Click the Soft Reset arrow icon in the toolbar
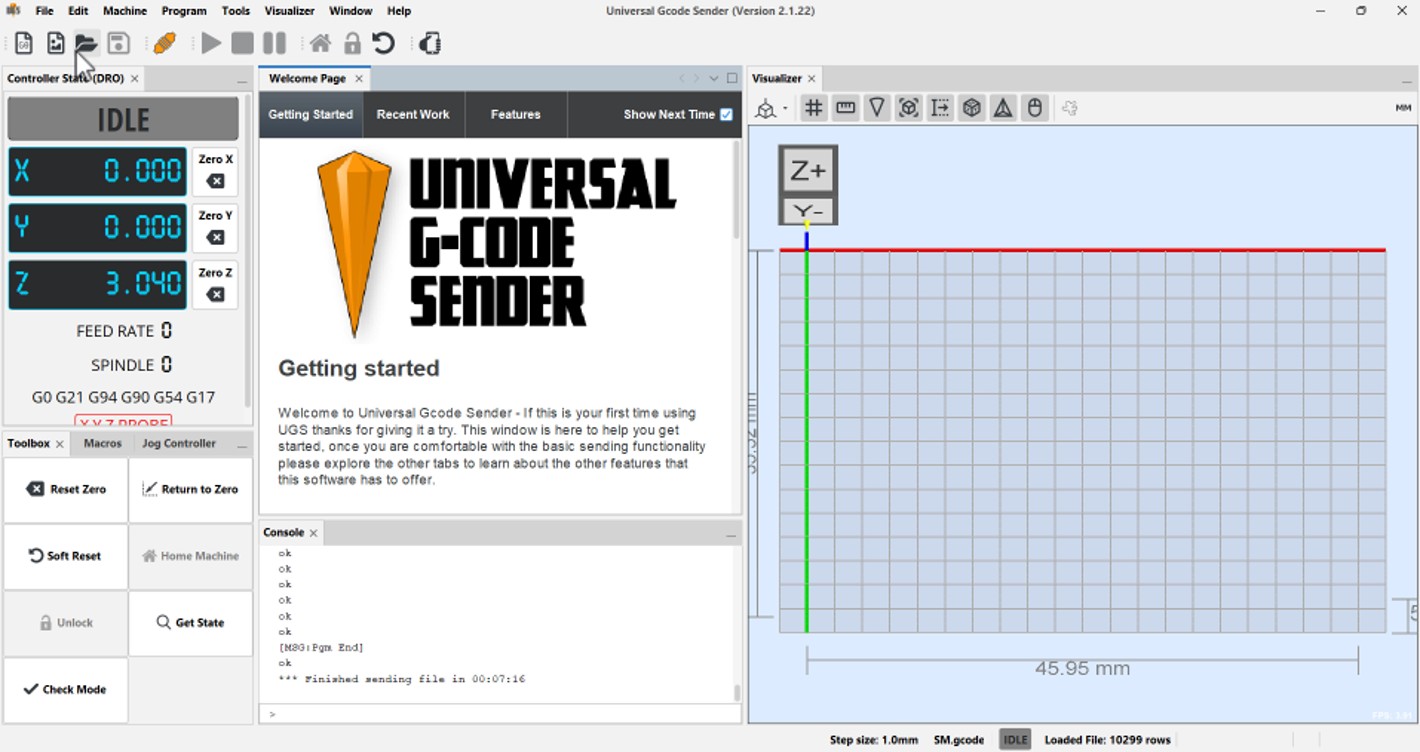Screen dimensions: 1420x752 pyautogui.click(x=384, y=43)
